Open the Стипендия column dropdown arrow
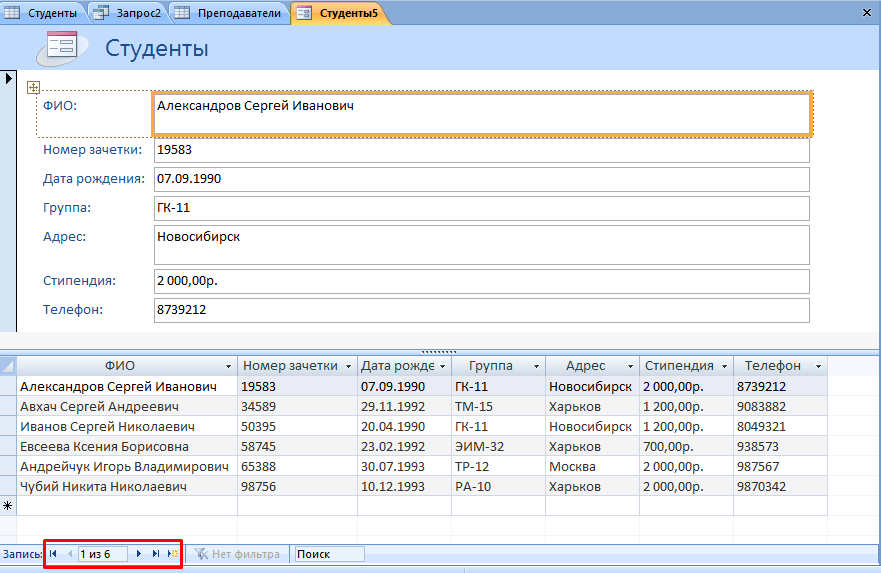The height and width of the screenshot is (573, 881). [724, 366]
